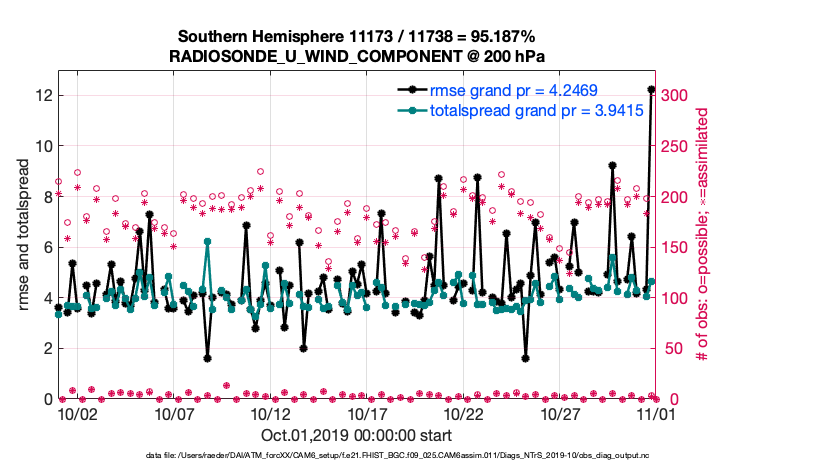Click the data file path footer text
The image size is (830, 470).
[355, 456]
